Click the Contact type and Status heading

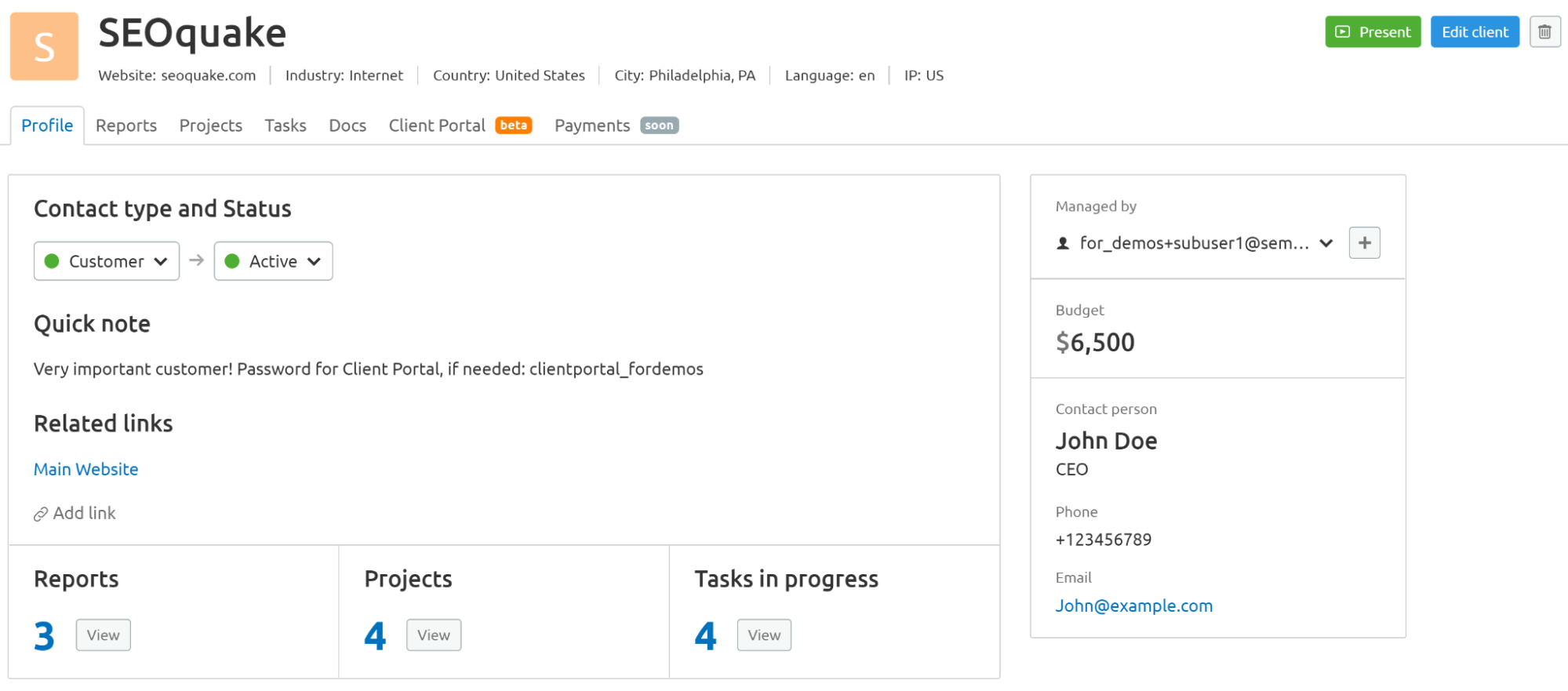[162, 209]
